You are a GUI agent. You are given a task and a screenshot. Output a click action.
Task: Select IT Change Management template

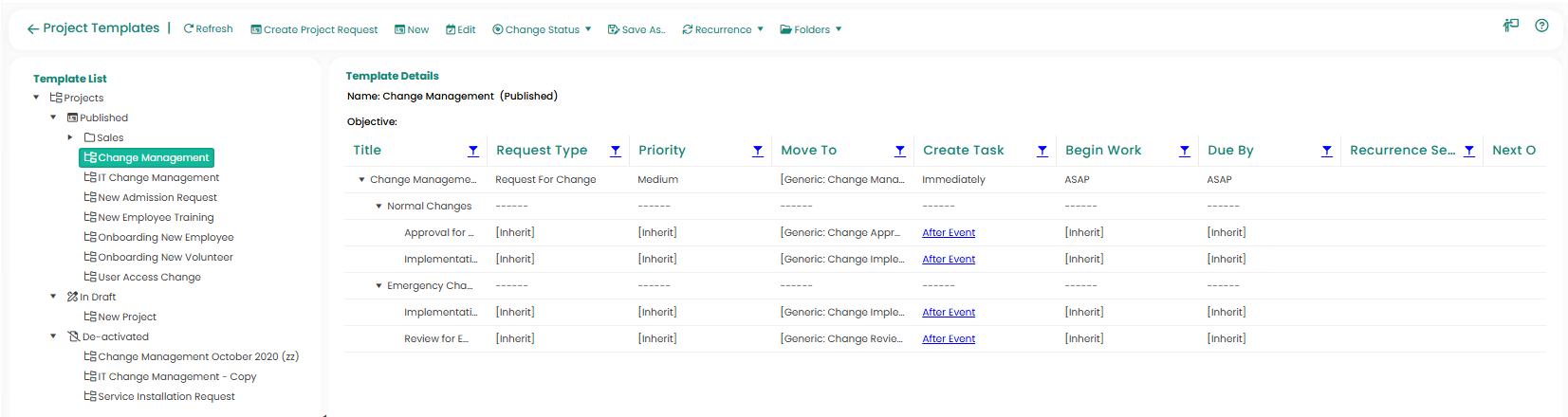(157, 177)
